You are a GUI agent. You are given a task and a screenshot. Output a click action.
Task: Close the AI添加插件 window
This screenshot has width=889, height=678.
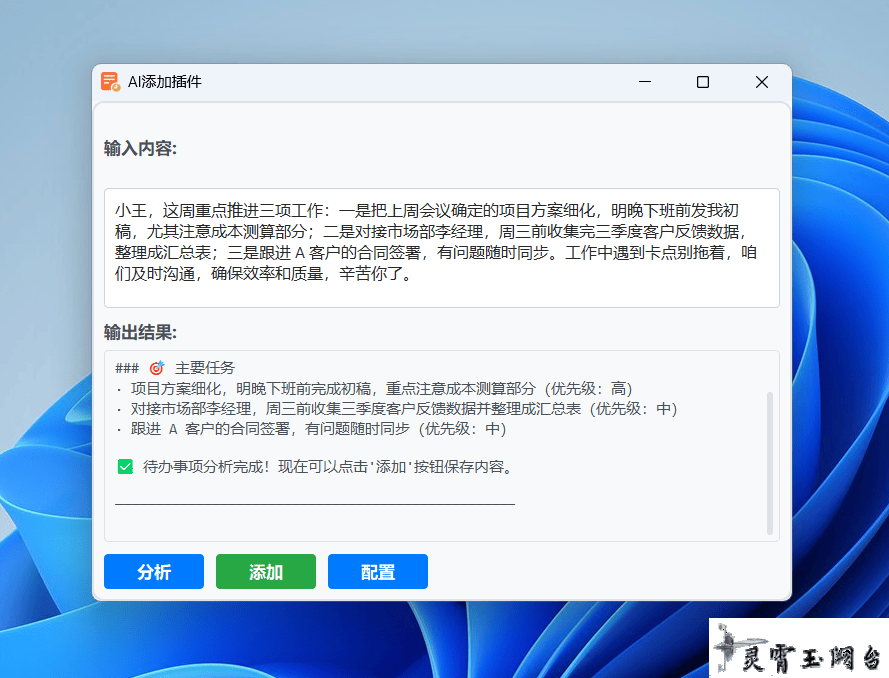pyautogui.click(x=761, y=82)
